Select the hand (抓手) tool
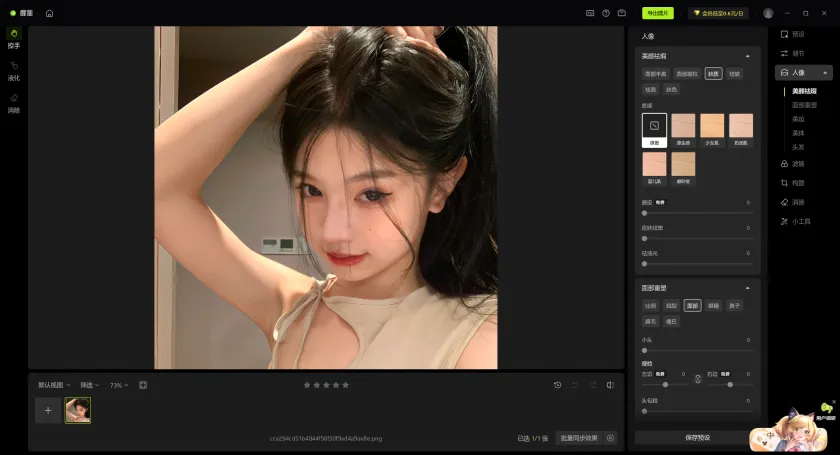Screen dimensions: 840x455 14,39
